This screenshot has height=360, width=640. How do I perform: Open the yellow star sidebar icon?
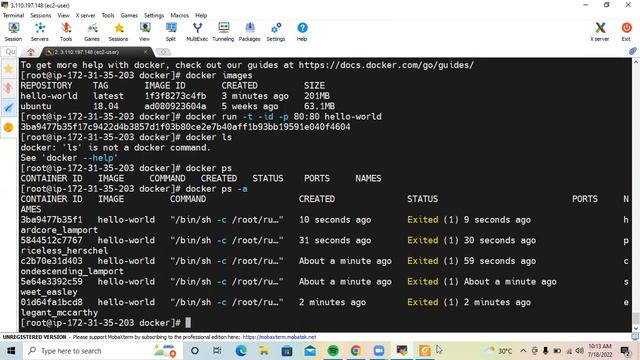(x=9, y=69)
